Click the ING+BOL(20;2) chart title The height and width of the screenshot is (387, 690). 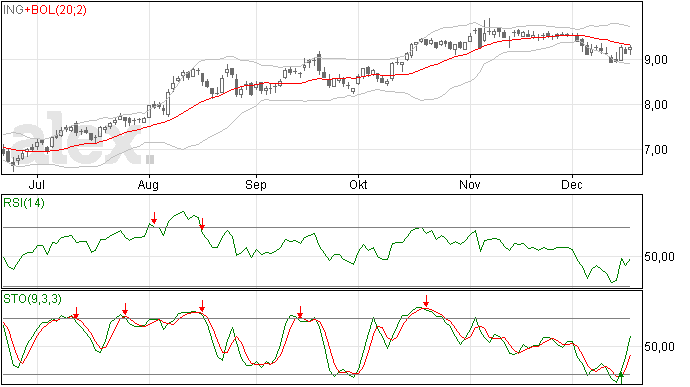point(44,10)
